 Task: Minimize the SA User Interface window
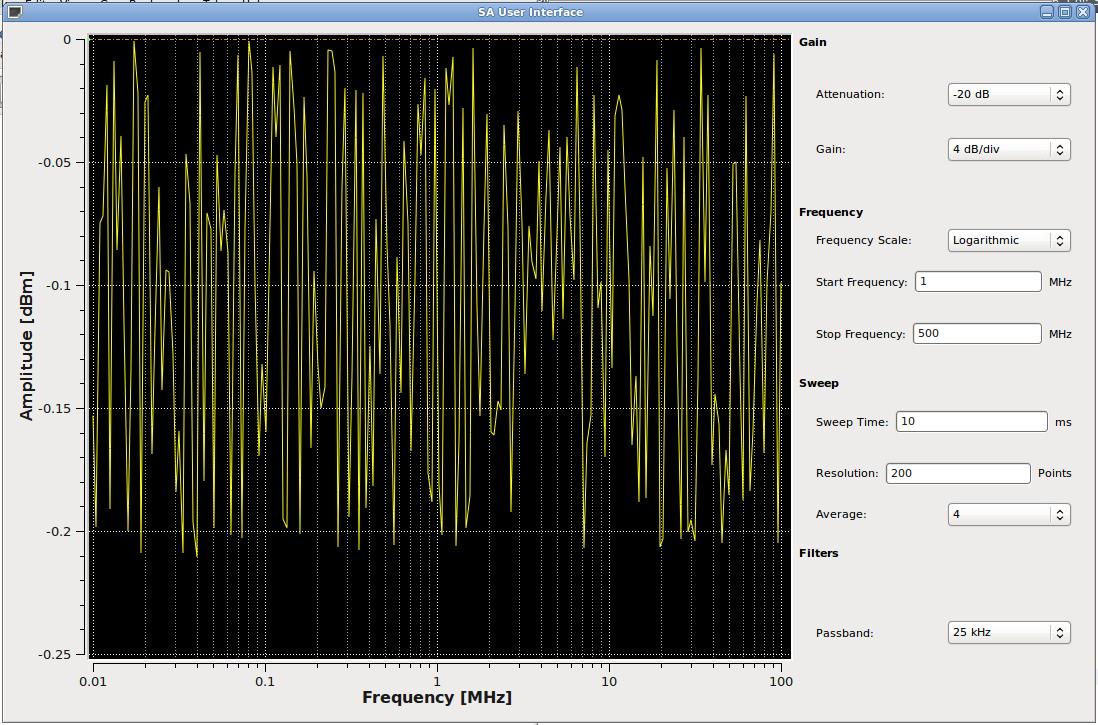point(1046,12)
